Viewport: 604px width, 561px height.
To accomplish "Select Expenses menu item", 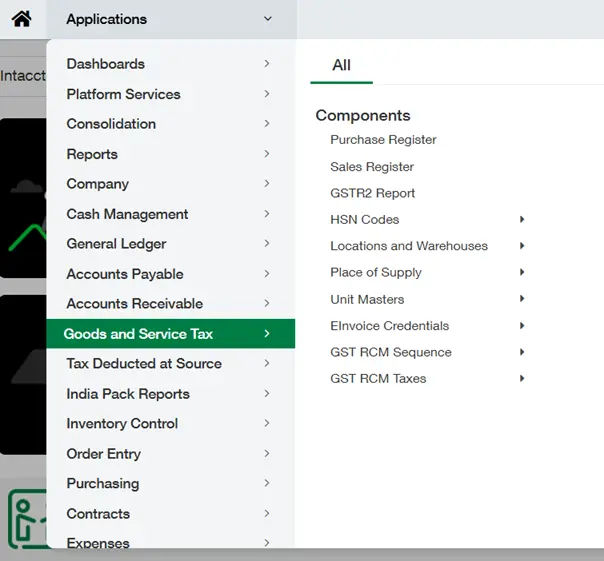I will point(98,543).
